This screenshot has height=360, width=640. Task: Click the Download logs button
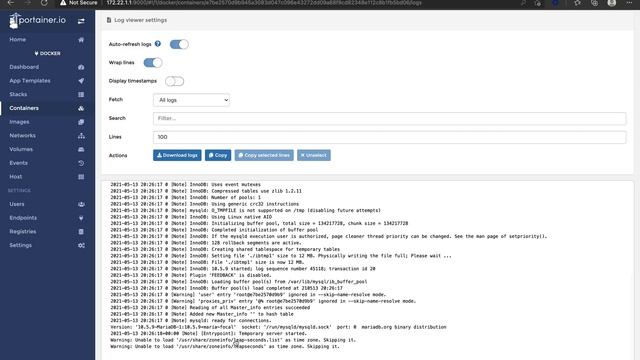pyautogui.click(x=177, y=155)
